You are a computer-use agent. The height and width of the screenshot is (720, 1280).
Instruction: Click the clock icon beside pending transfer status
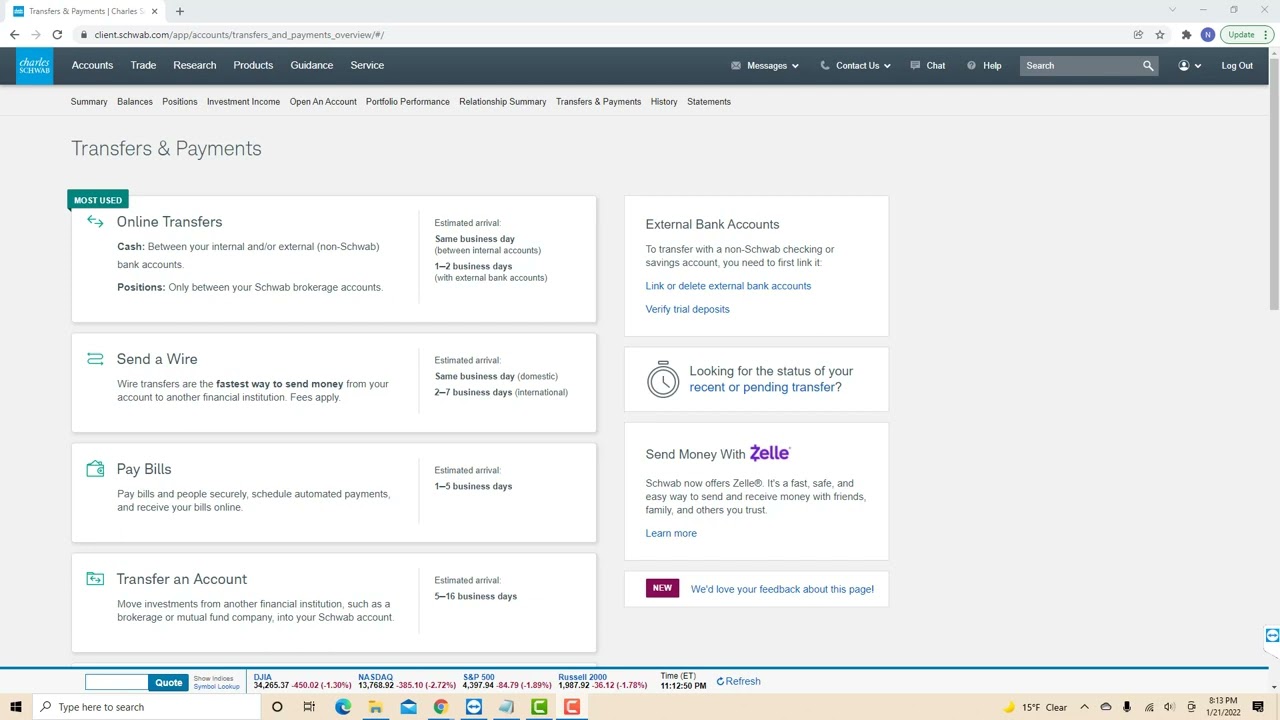(x=663, y=379)
